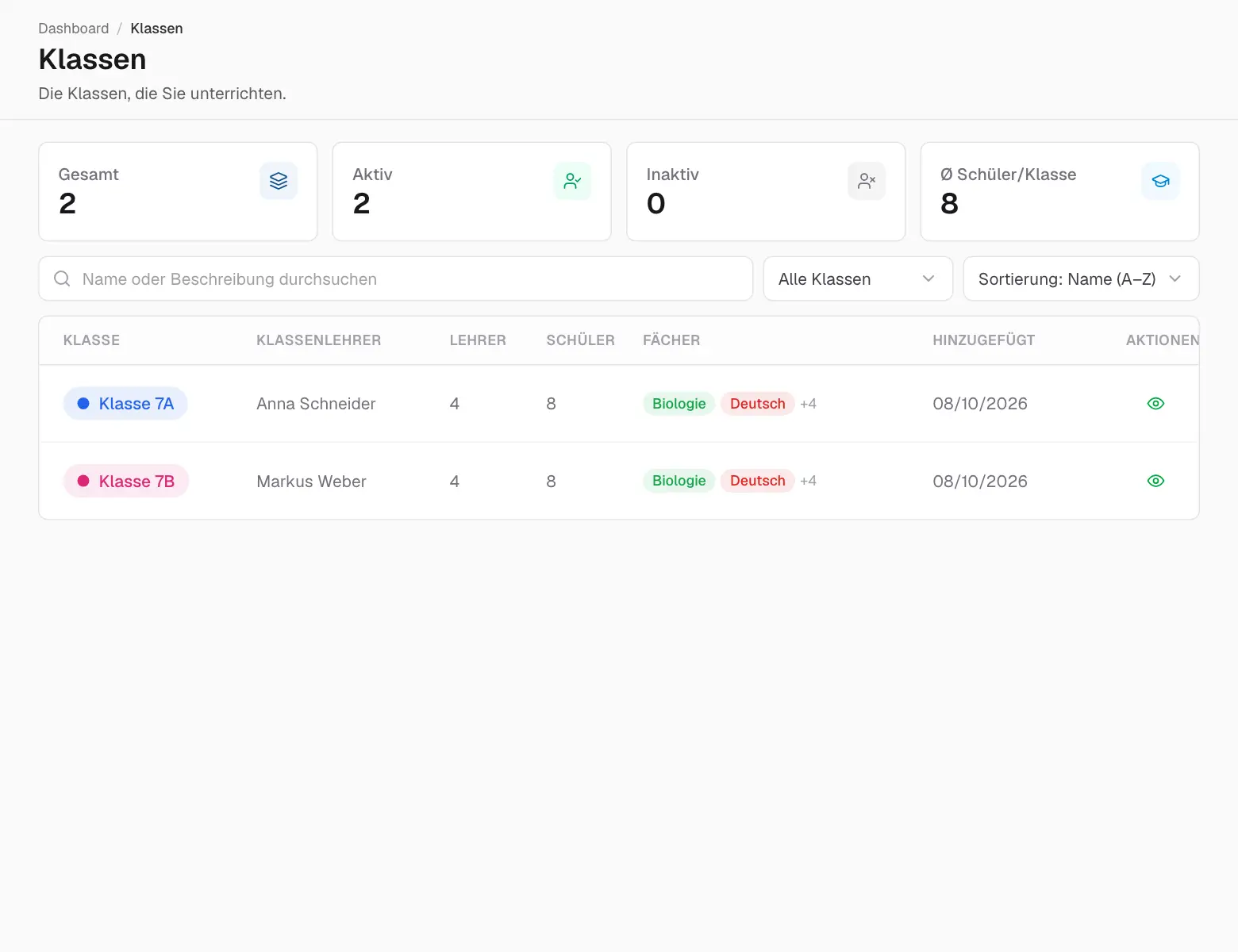Open the Sortierung: Name (A–Z) dropdown
Screen dimensions: 1238x952
click(x=1081, y=278)
